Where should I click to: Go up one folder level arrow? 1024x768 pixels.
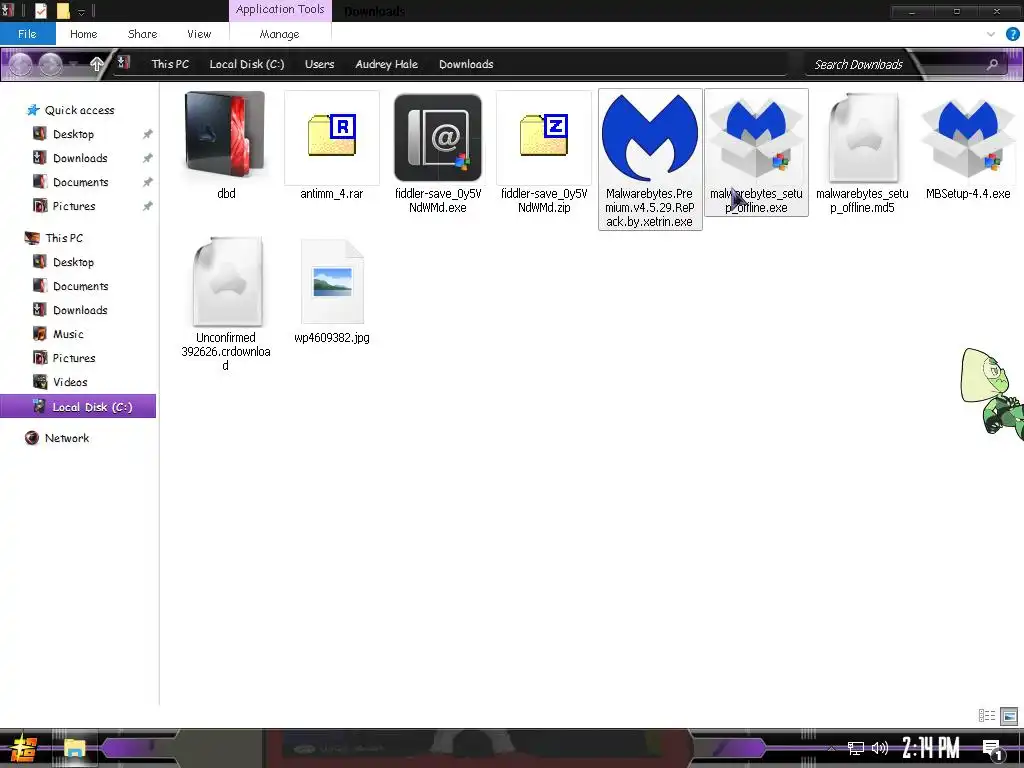click(97, 64)
